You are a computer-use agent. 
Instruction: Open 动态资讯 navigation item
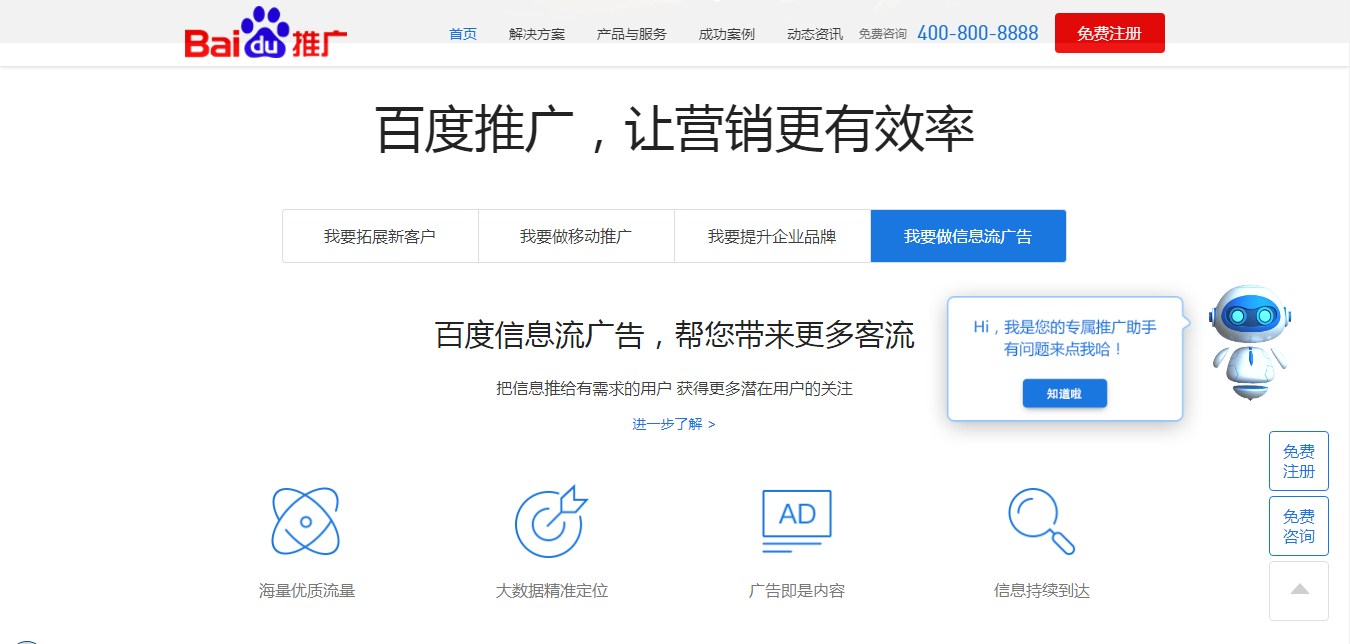[x=815, y=34]
